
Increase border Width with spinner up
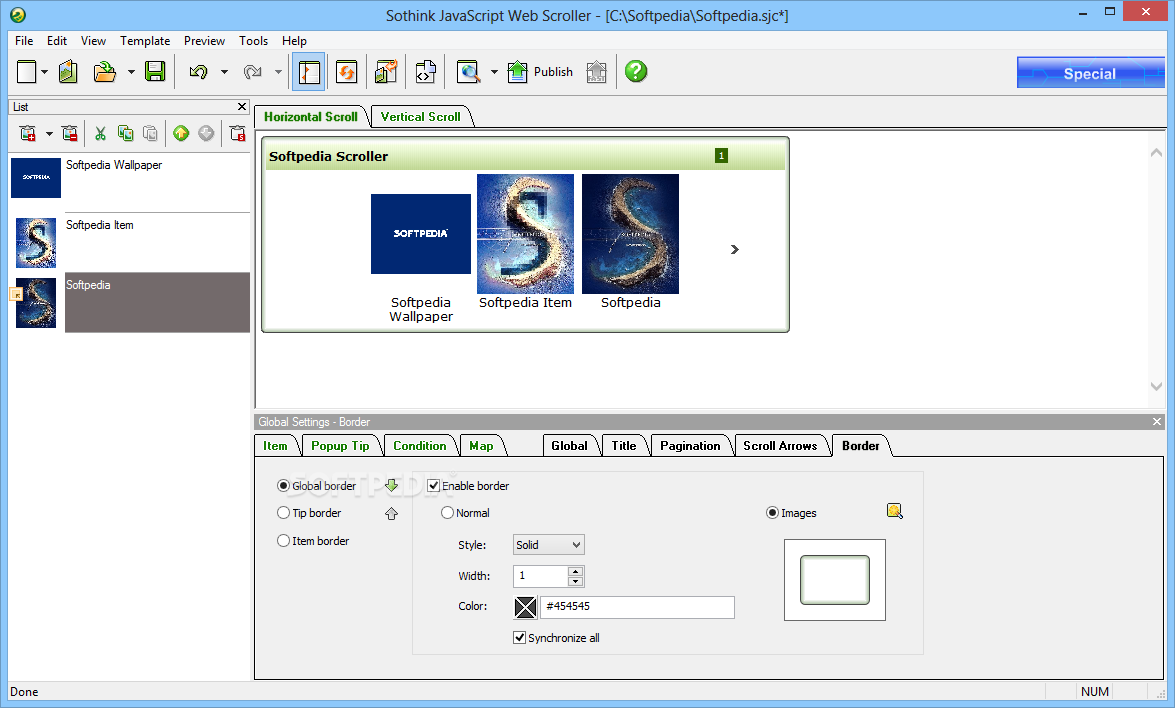pos(576,572)
